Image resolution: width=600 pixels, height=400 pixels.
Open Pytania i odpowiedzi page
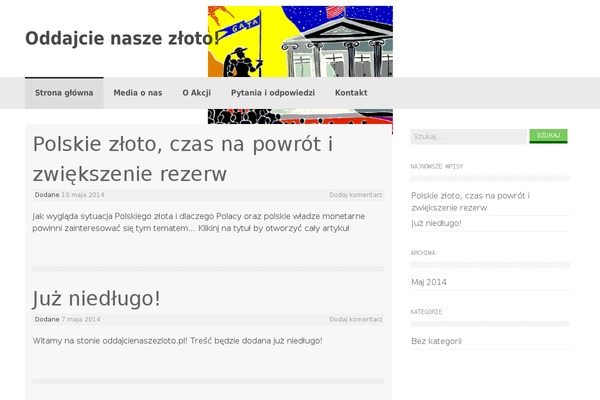[x=273, y=93]
